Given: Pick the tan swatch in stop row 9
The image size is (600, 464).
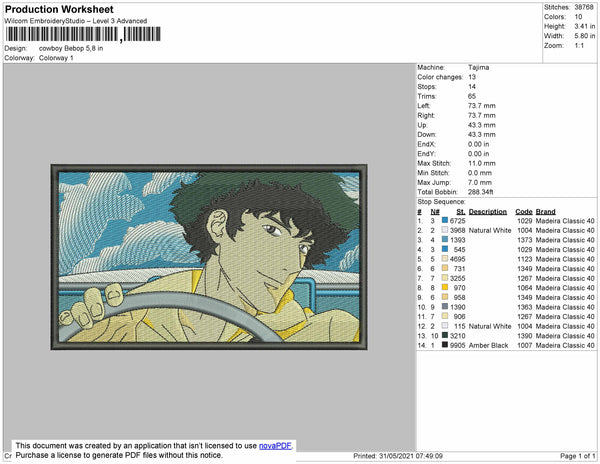Looking at the screenshot, I should [x=445, y=297].
